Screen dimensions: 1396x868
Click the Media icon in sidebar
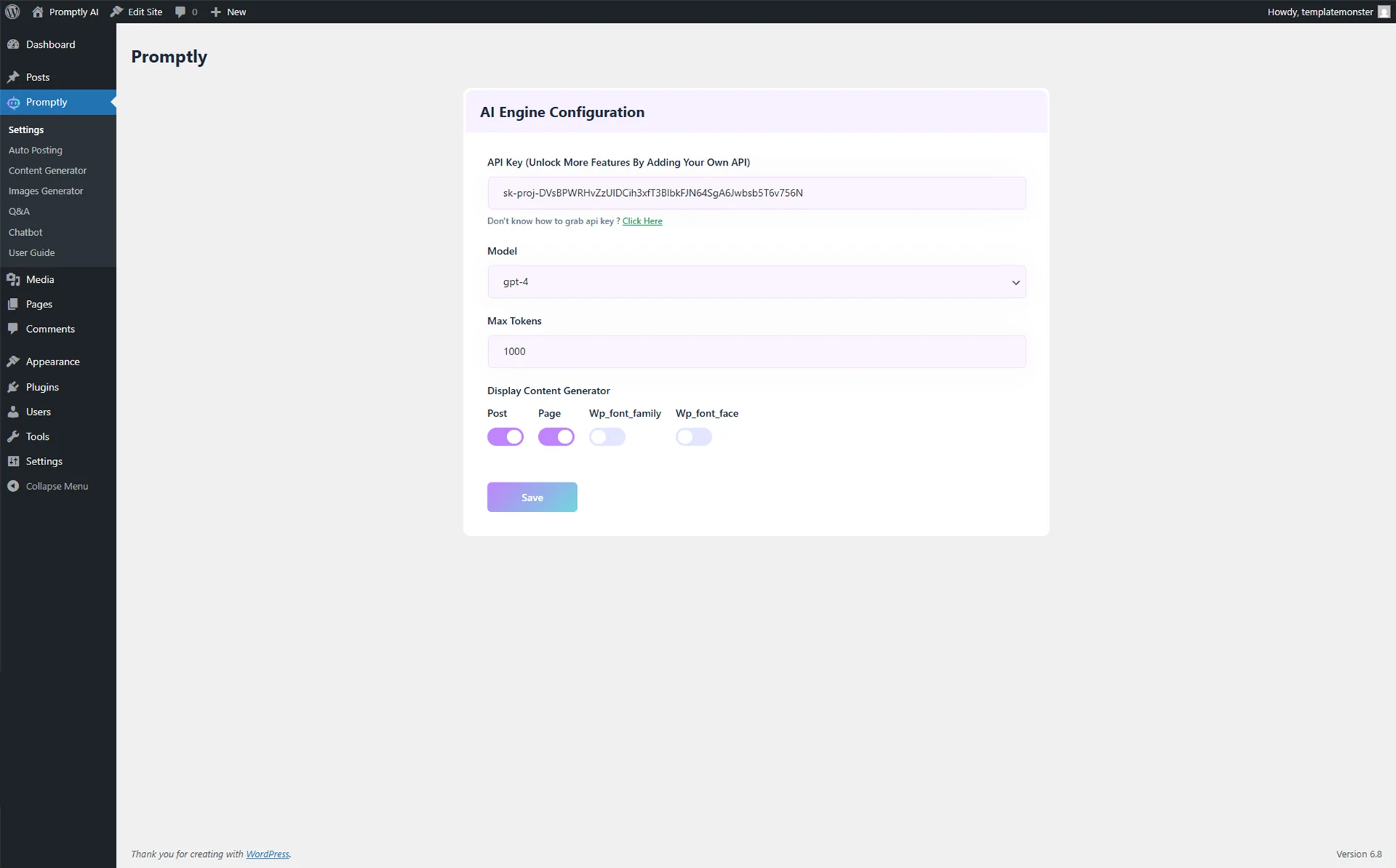pyautogui.click(x=13, y=279)
